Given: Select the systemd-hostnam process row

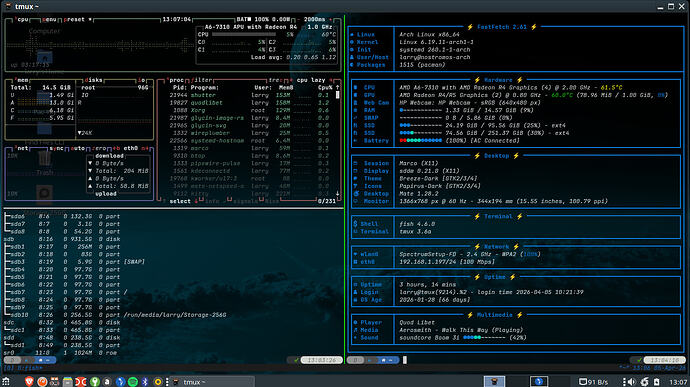Looking at the screenshot, I should point(251,140).
